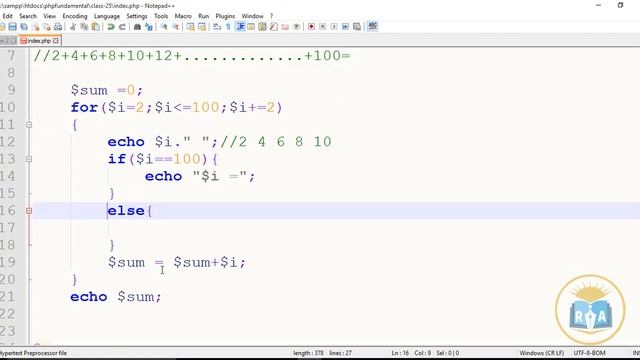Open the Search menu
640x360 pixels.
click(28, 16)
